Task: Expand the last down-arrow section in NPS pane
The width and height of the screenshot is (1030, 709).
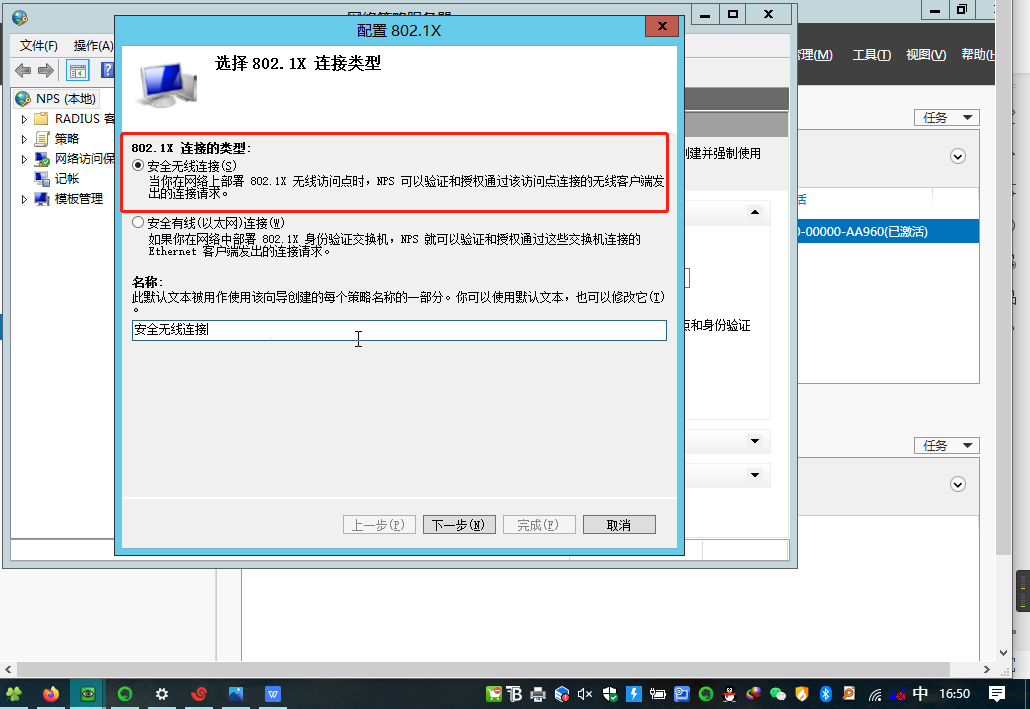Action: click(755, 475)
